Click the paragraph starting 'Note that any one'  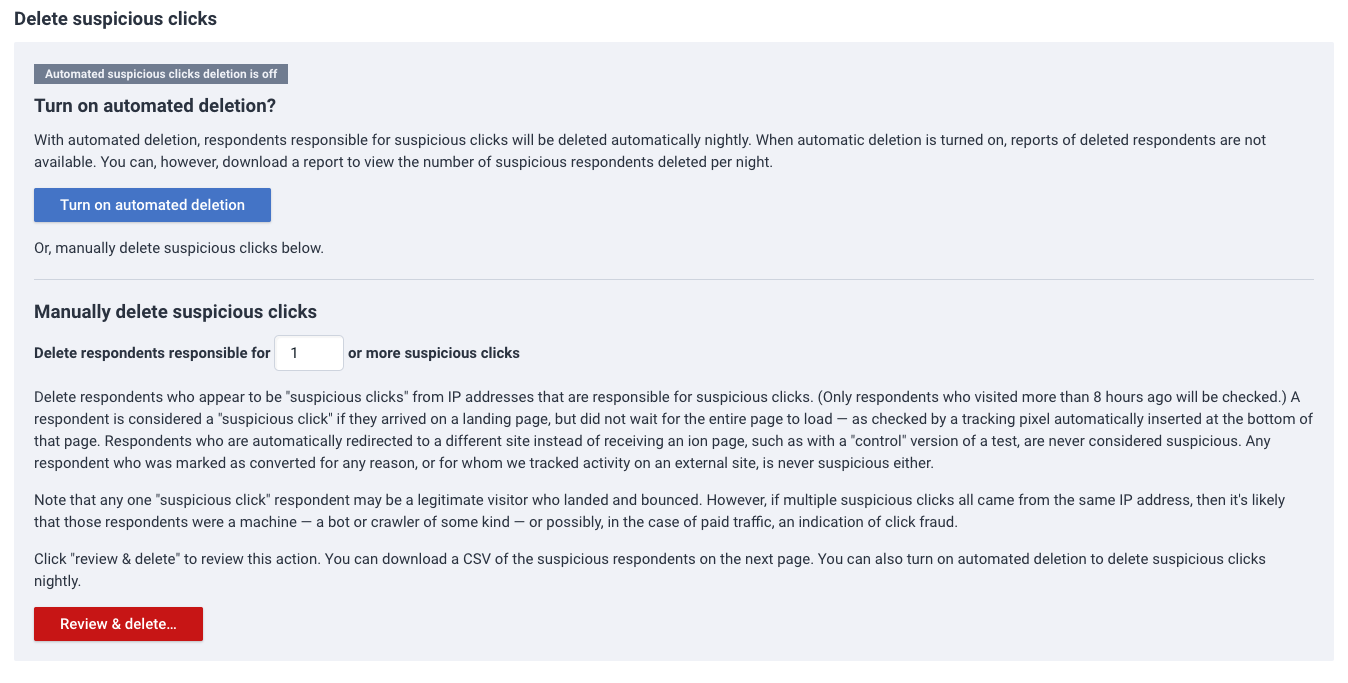point(659,510)
